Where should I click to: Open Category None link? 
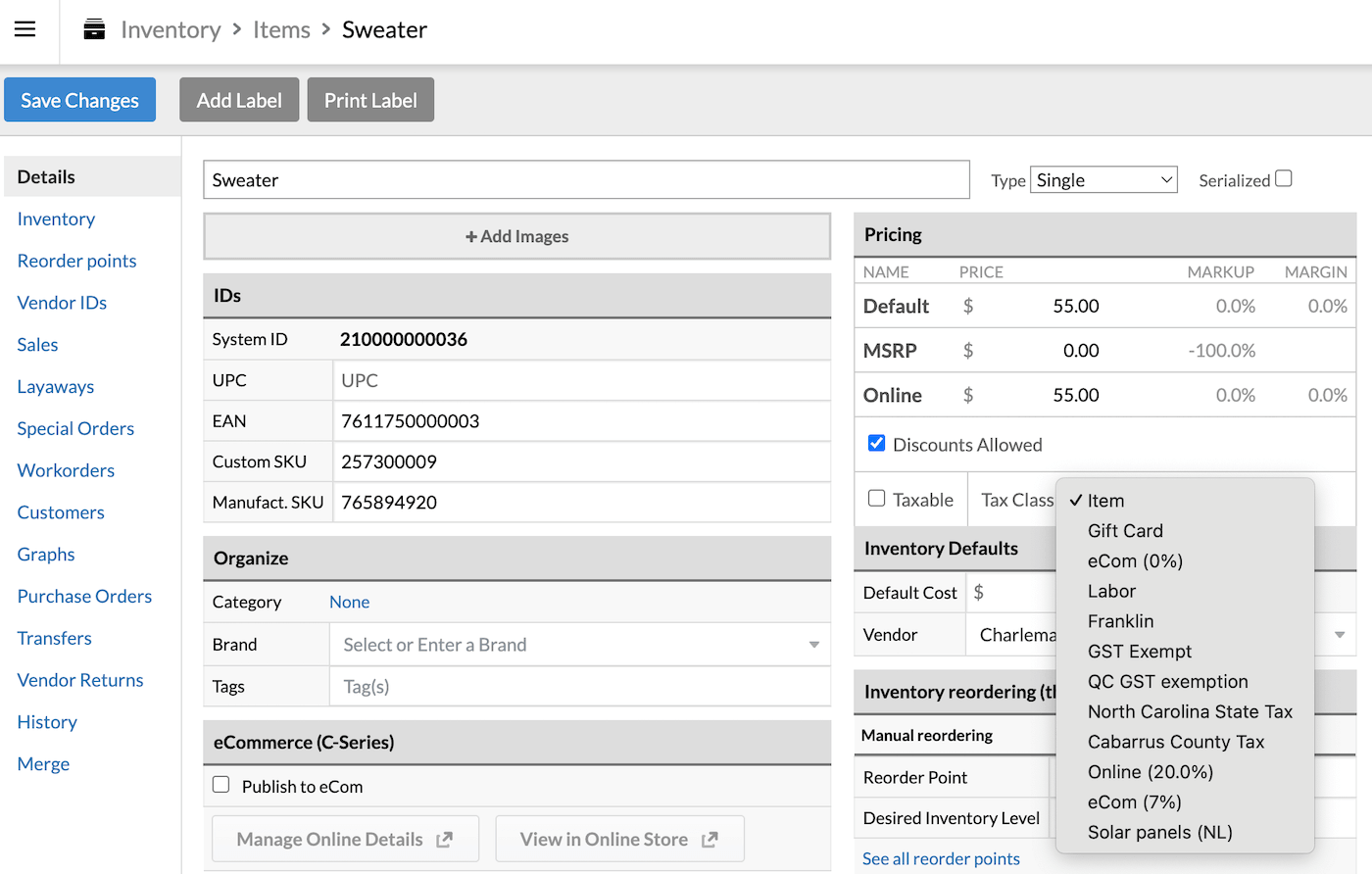point(349,603)
